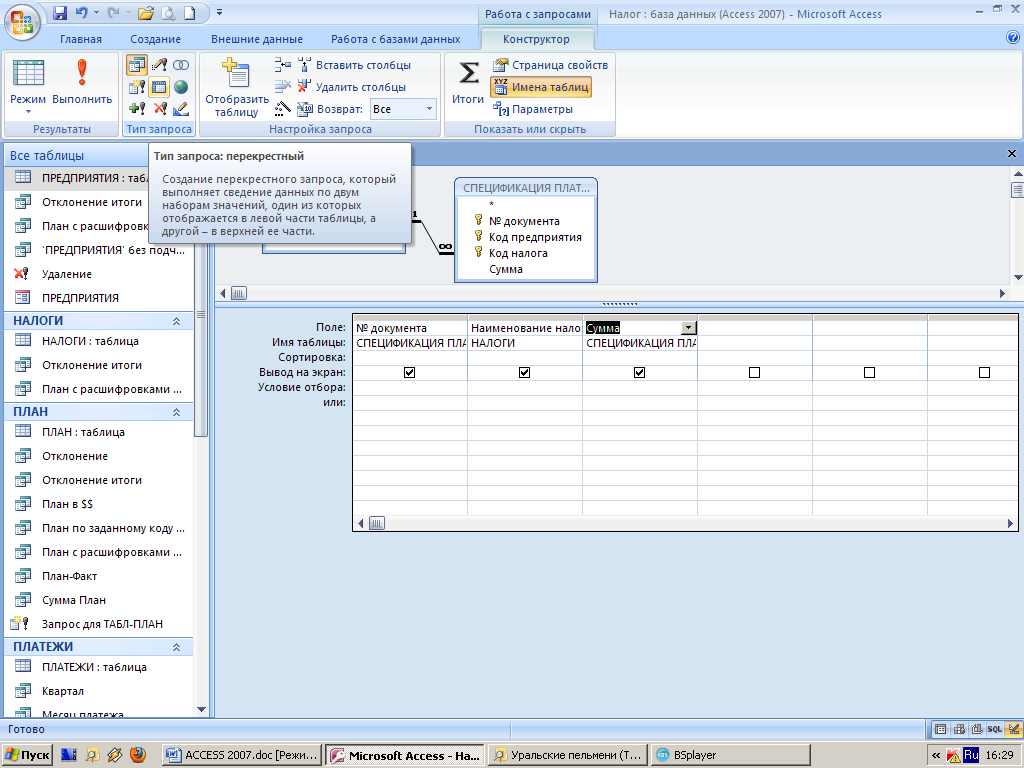Image resolution: width=1024 pixels, height=768 pixels.
Task: Click the round Office button
Action: 22,21
